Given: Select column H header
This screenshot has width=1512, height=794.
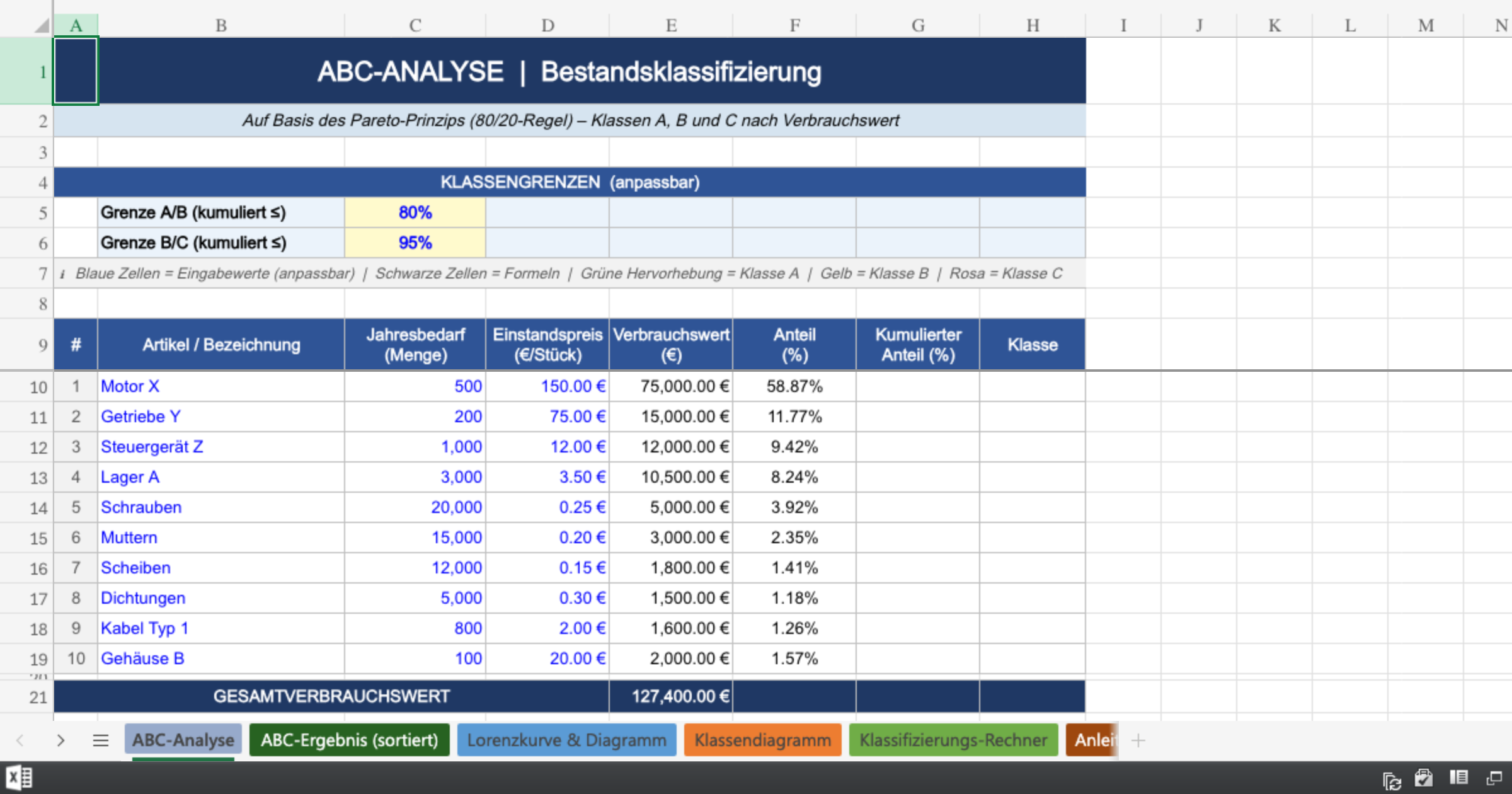Looking at the screenshot, I should tap(1033, 25).
